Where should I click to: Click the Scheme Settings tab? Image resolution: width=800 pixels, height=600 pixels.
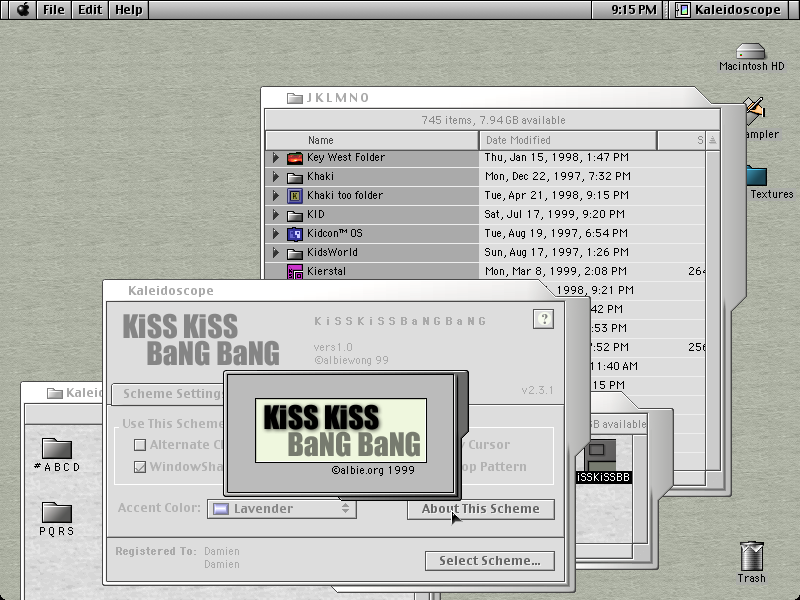pyautogui.click(x=168, y=394)
